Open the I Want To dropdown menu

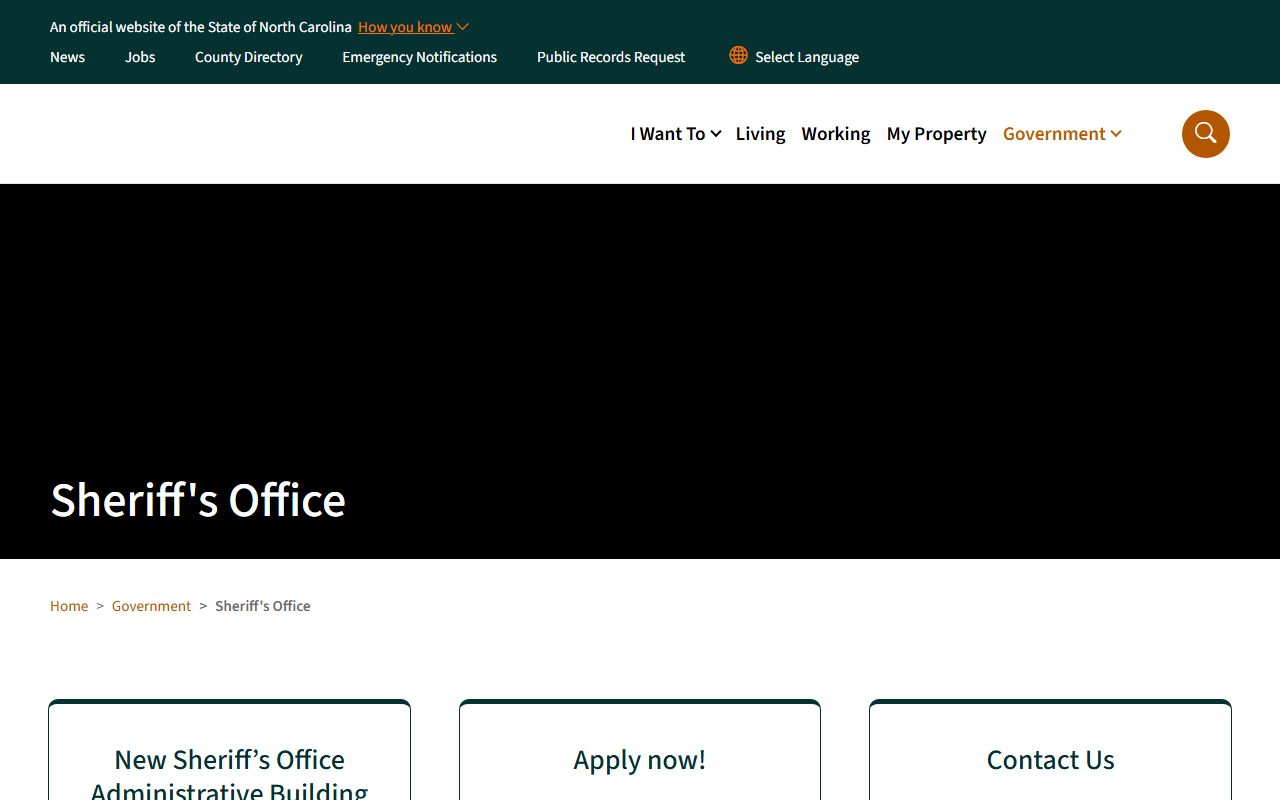[x=675, y=134]
